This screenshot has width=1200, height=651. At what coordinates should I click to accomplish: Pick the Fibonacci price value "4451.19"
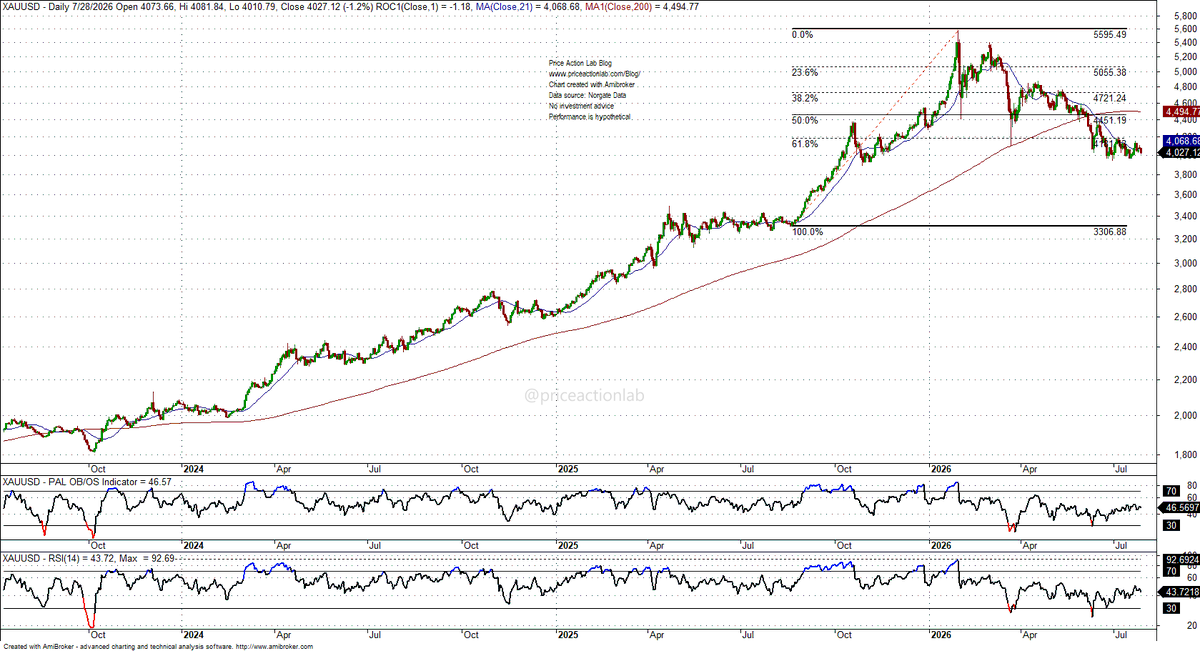click(x=1109, y=120)
